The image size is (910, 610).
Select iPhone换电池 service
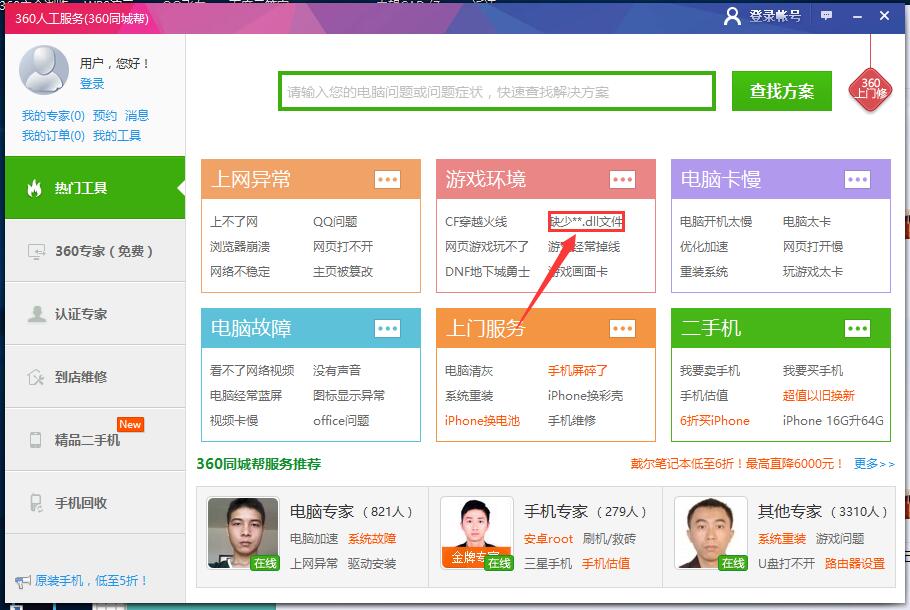(482, 420)
